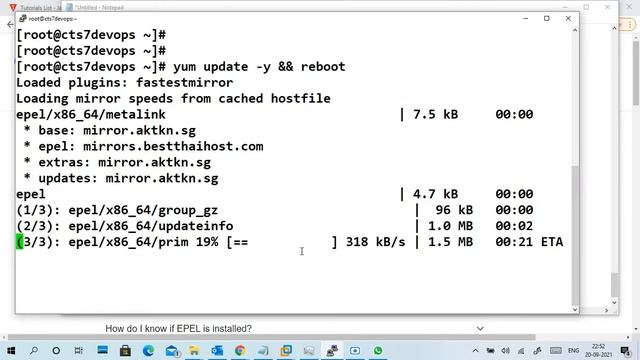
Task: Click PuTTY vertical scrollbar thumb
Action: click(575, 235)
